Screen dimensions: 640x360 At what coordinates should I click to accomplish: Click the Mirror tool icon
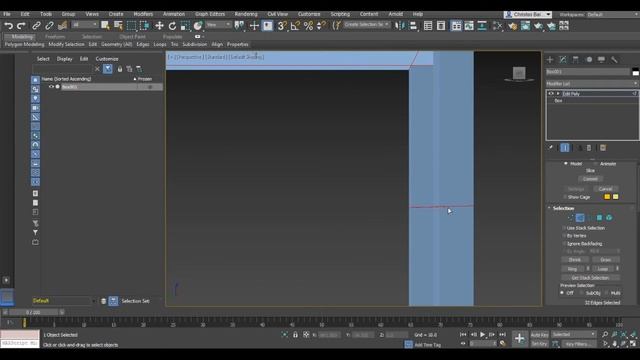coord(399,26)
